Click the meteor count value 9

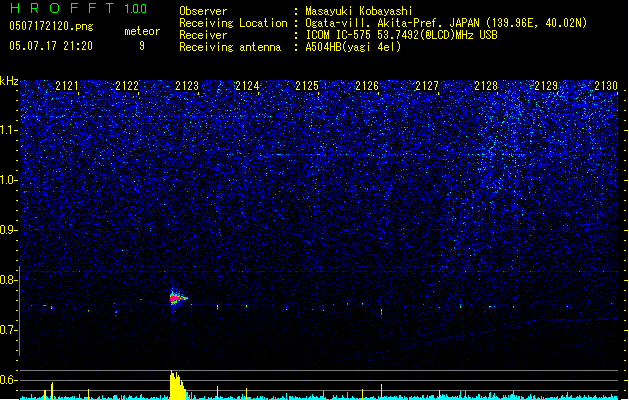pyautogui.click(x=142, y=46)
